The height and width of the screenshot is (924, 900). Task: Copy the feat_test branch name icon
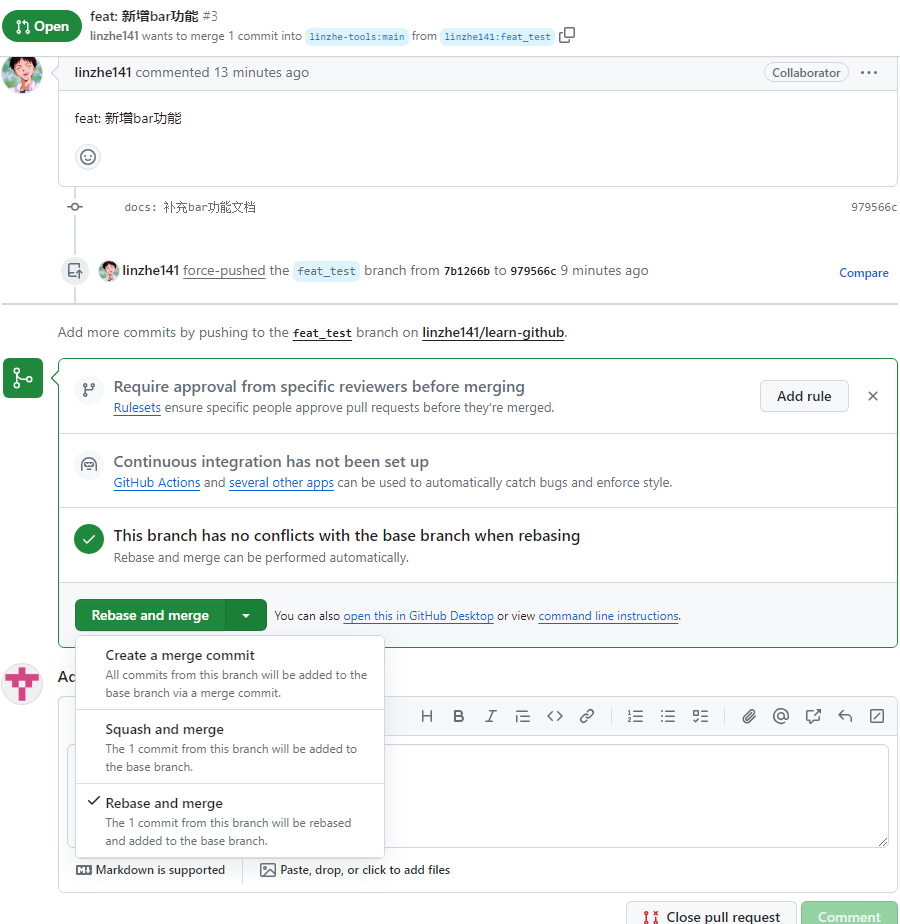tap(566, 35)
